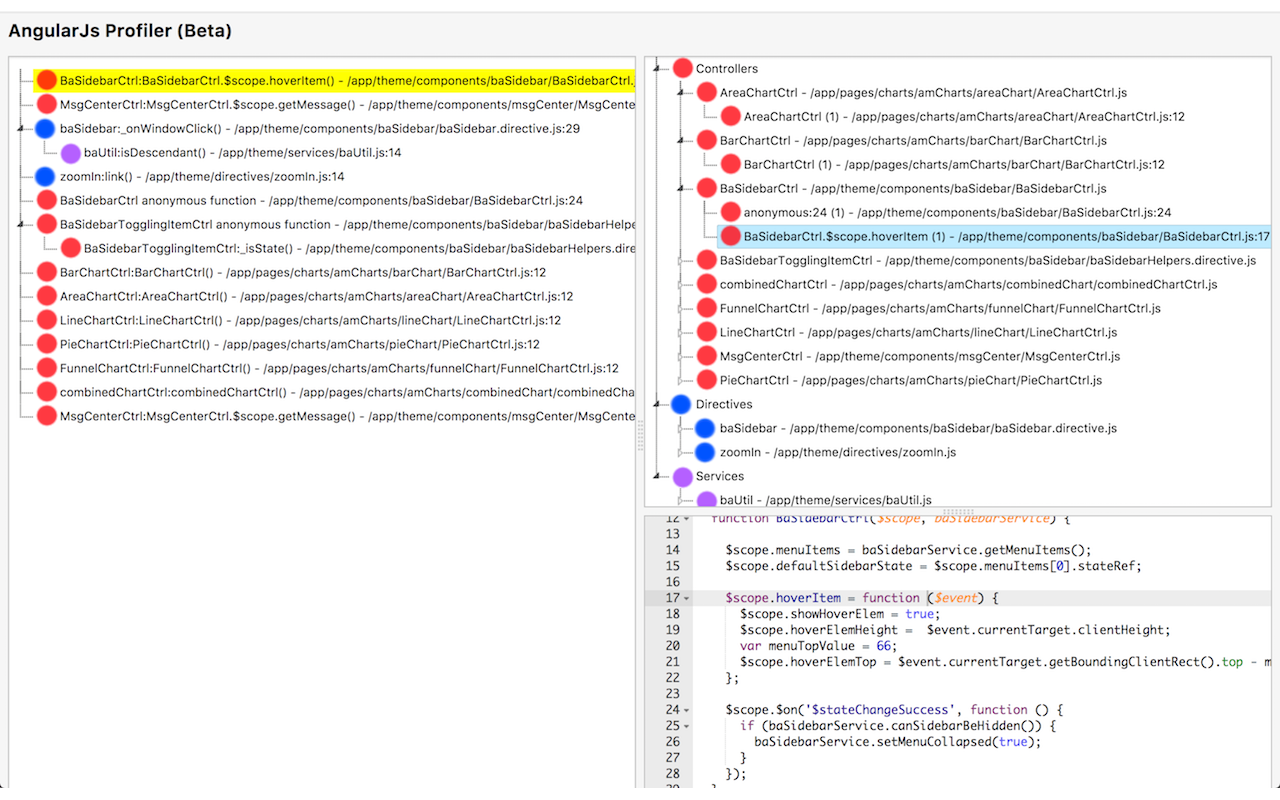Click the blue zoomIn directive icon

click(706, 451)
